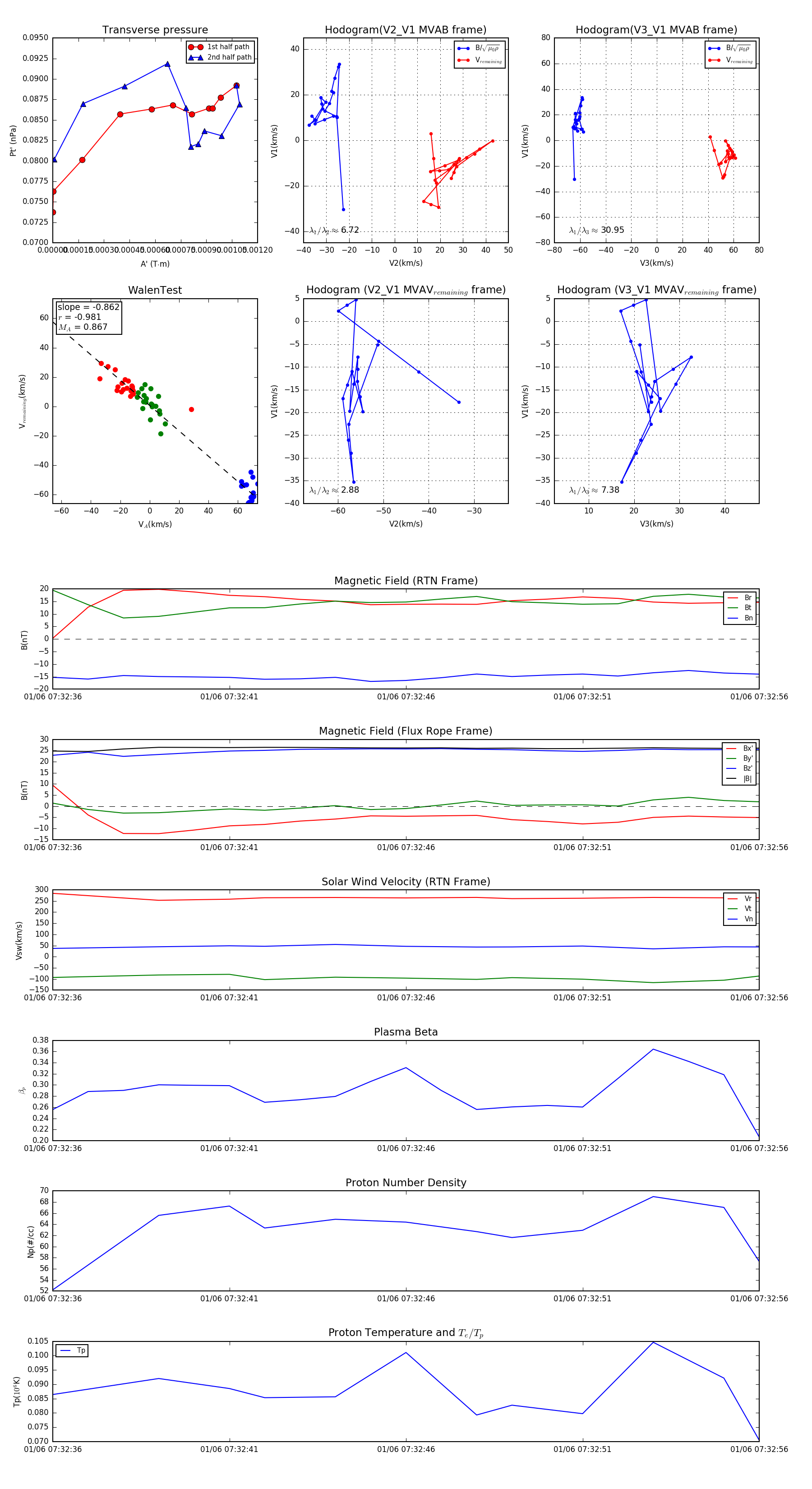
Task: Click the "Proton Temperature and Te/Tp" title
Action: (x=406, y=1333)
